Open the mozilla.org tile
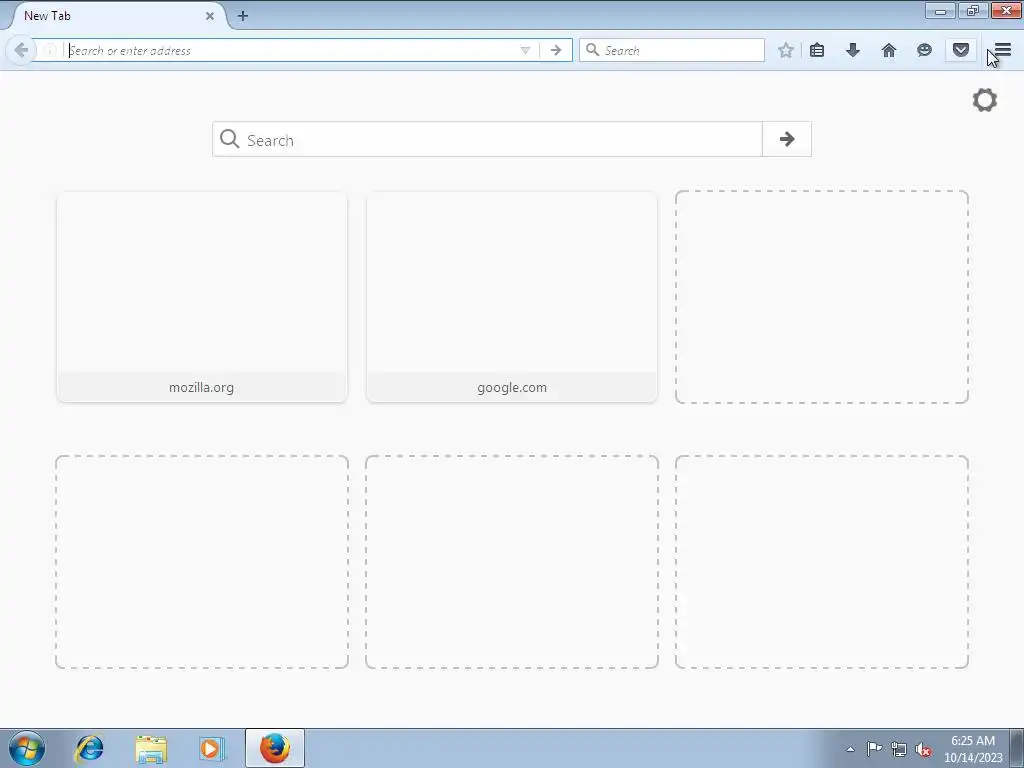This screenshot has height=768, width=1024. [202, 296]
